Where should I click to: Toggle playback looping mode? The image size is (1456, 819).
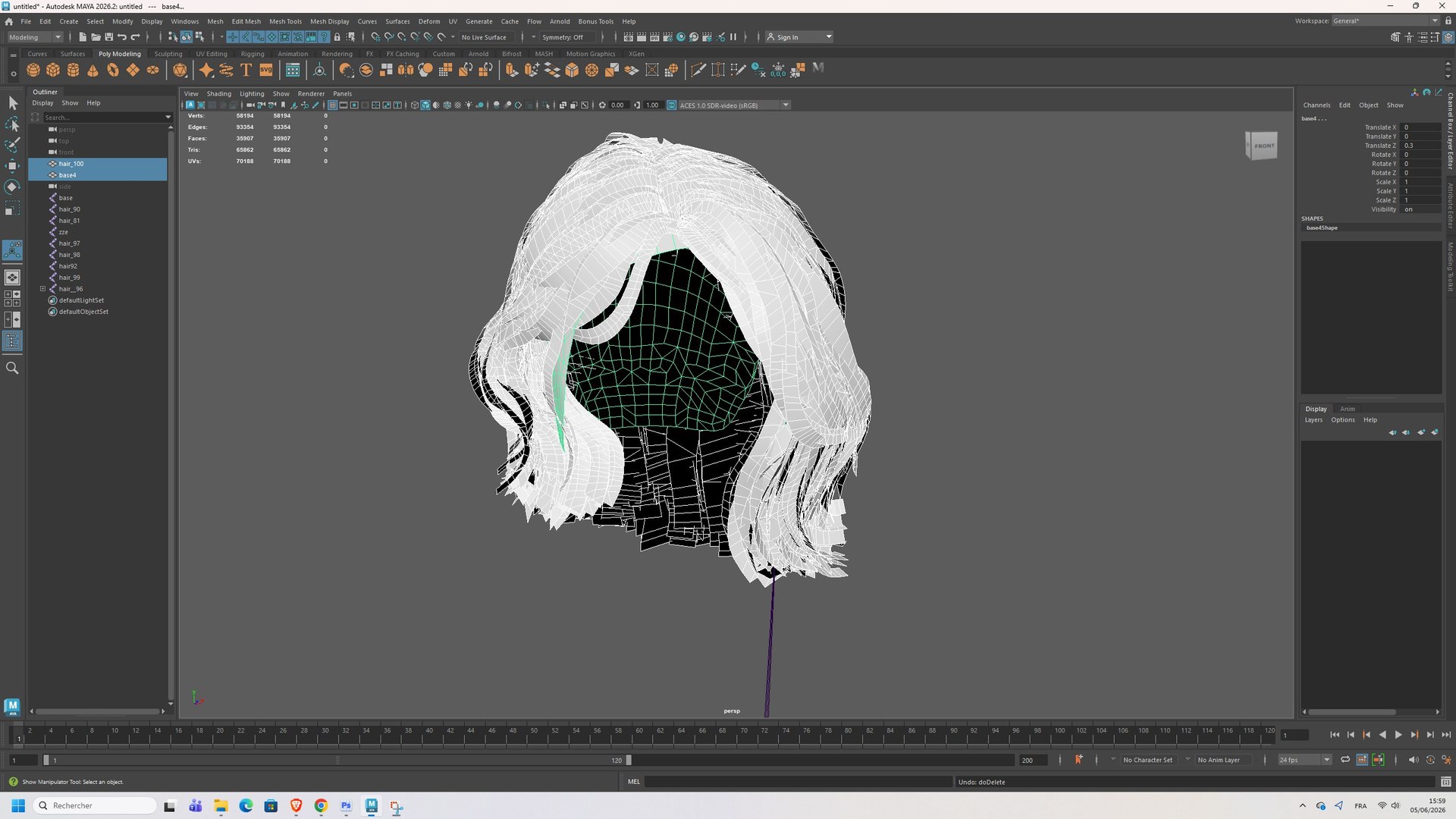[x=1345, y=759]
